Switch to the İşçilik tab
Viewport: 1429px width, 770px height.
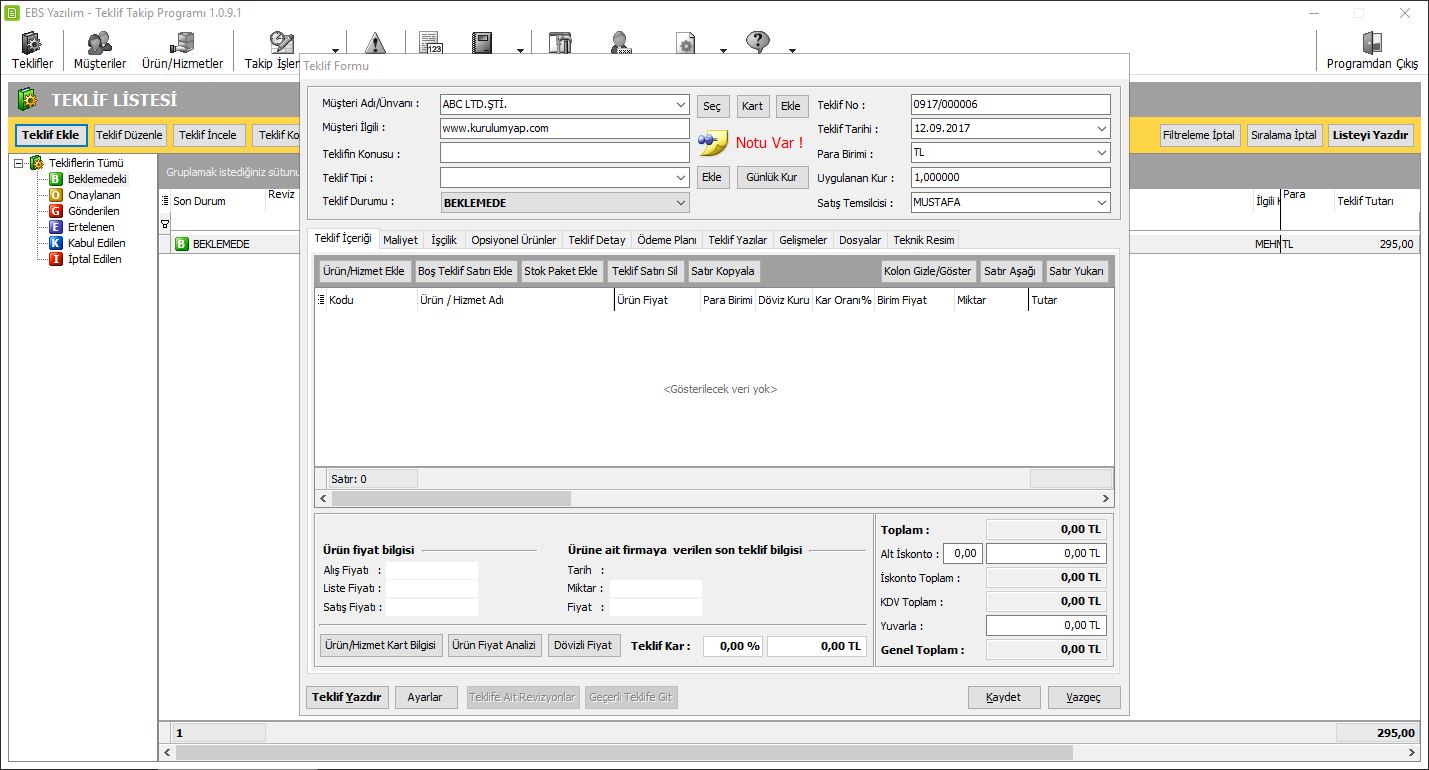point(444,240)
